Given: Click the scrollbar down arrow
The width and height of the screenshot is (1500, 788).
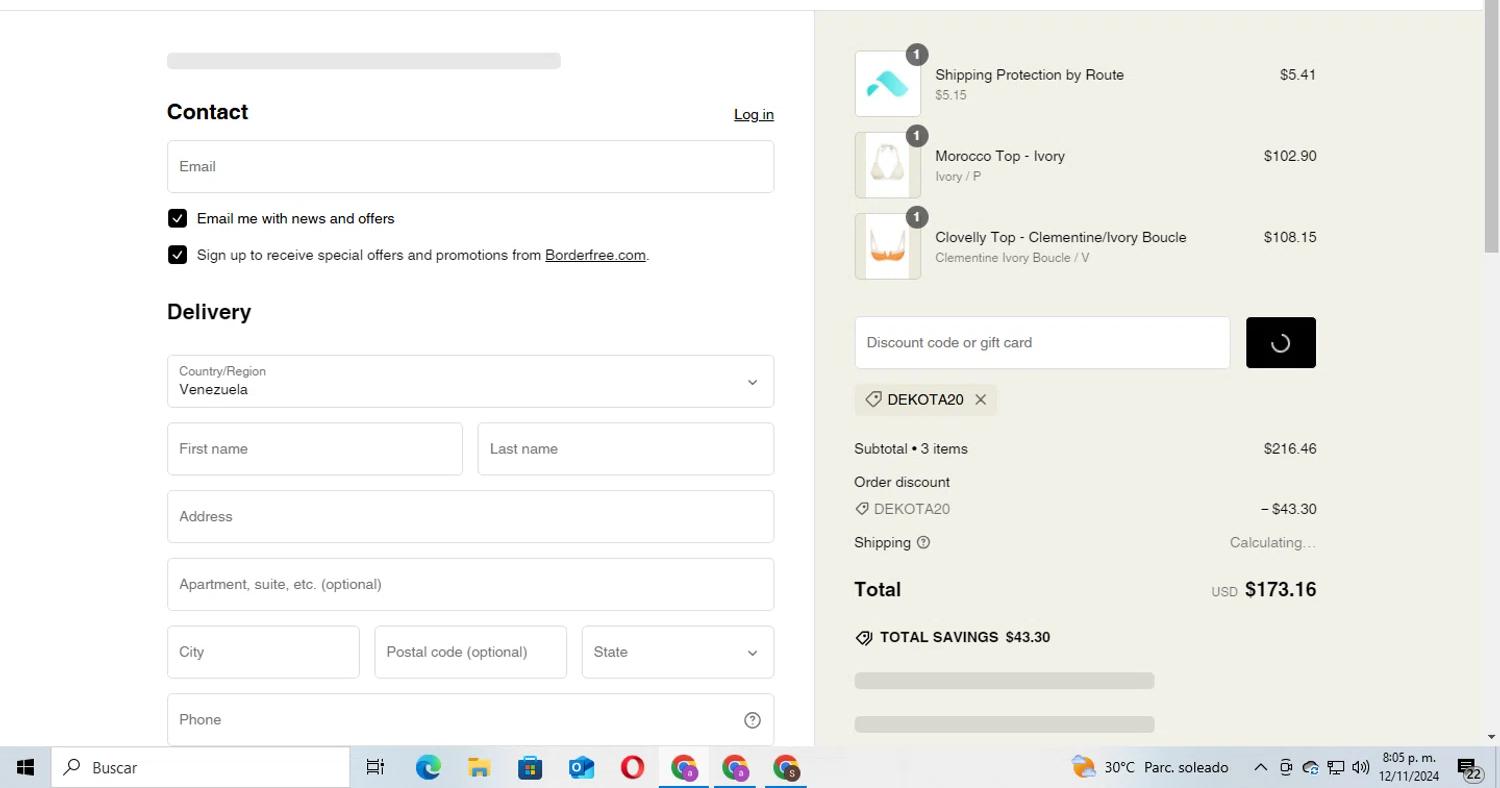Looking at the screenshot, I should pyautogui.click(x=1491, y=737).
